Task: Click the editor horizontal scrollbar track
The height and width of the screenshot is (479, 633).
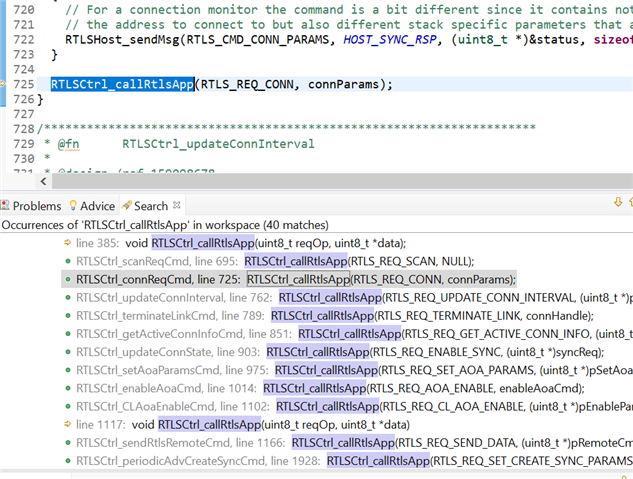Action: 342,181
